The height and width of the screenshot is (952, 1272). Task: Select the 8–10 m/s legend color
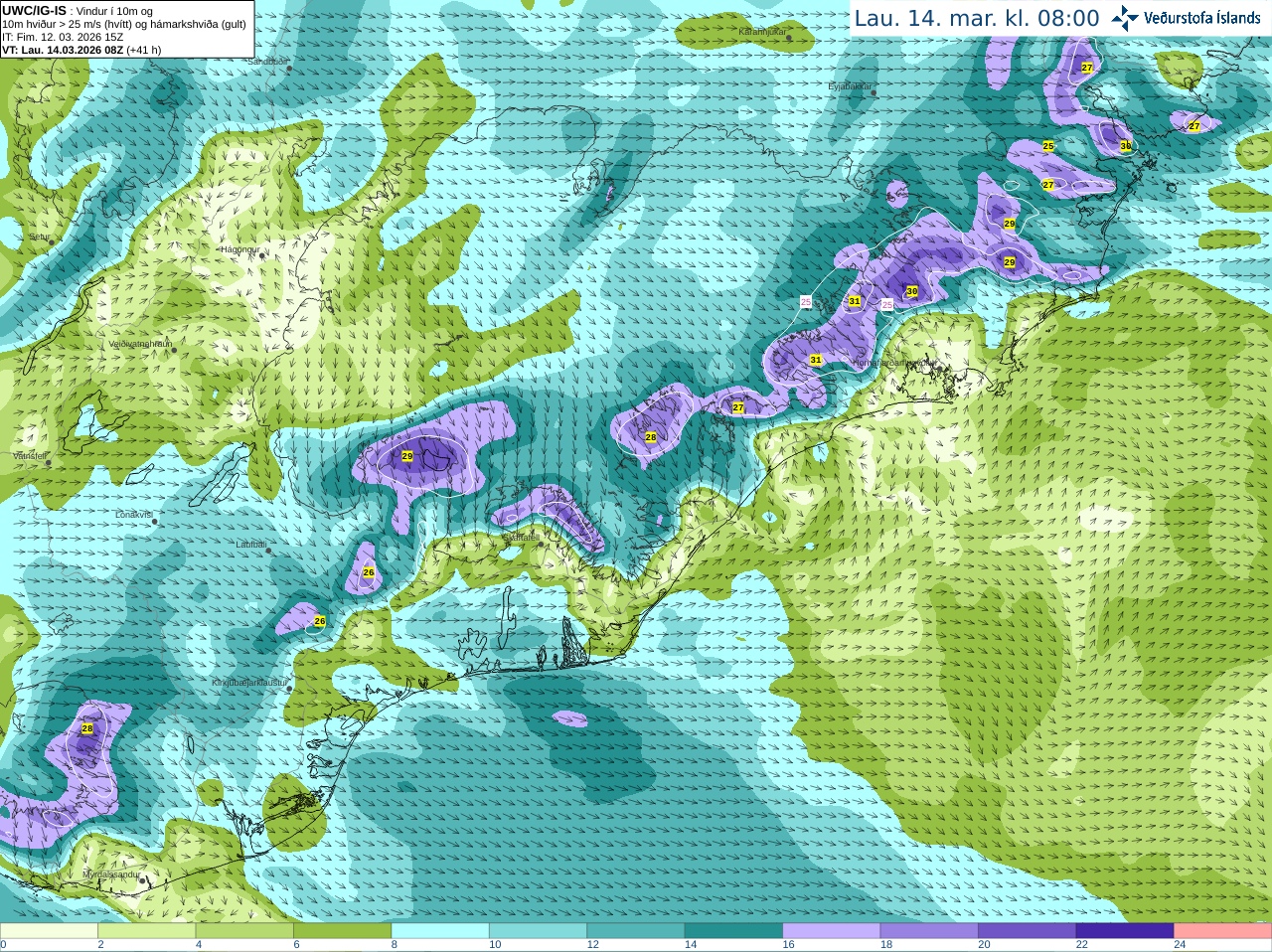coord(440,931)
